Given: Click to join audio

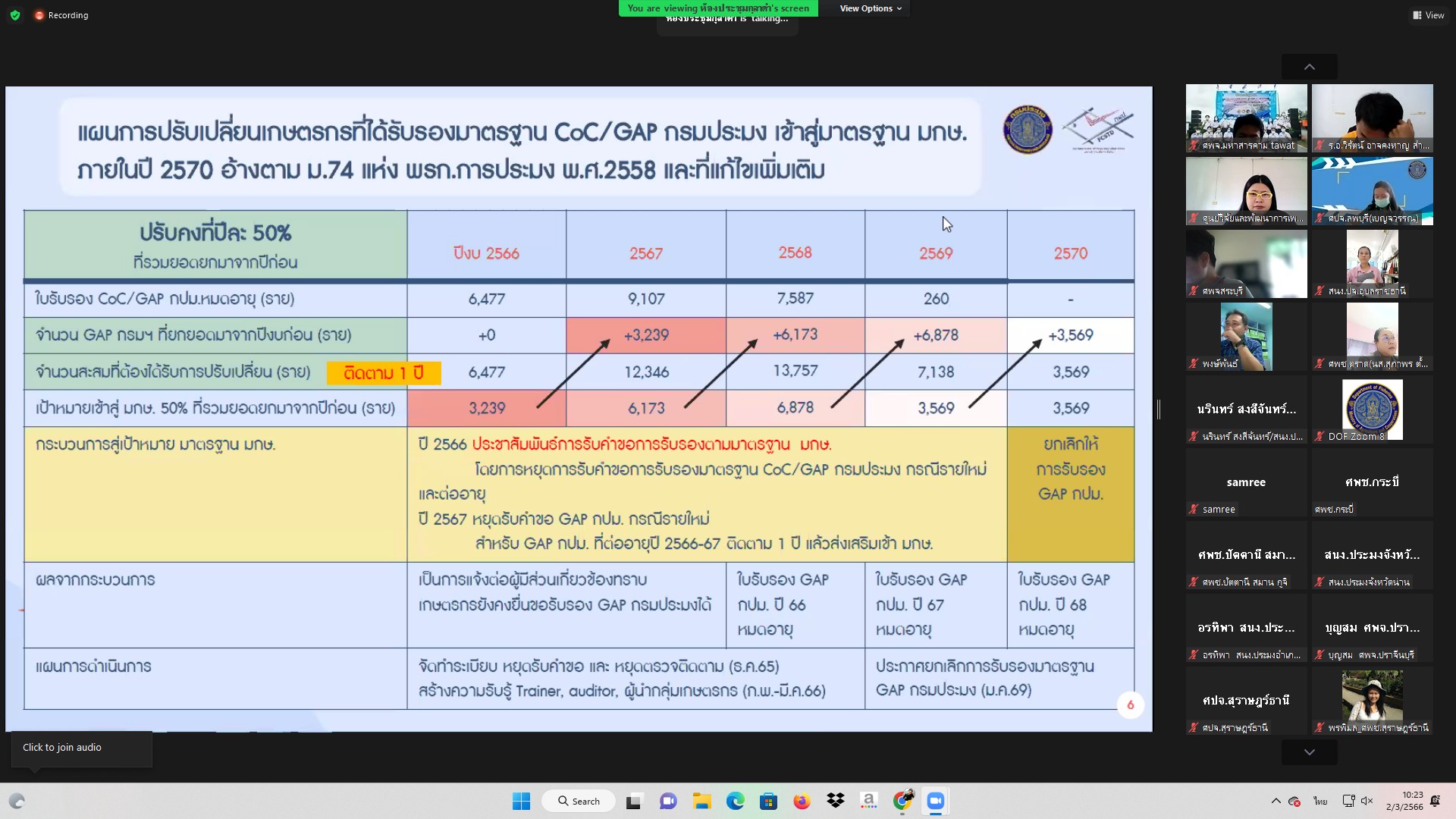Looking at the screenshot, I should (62, 747).
